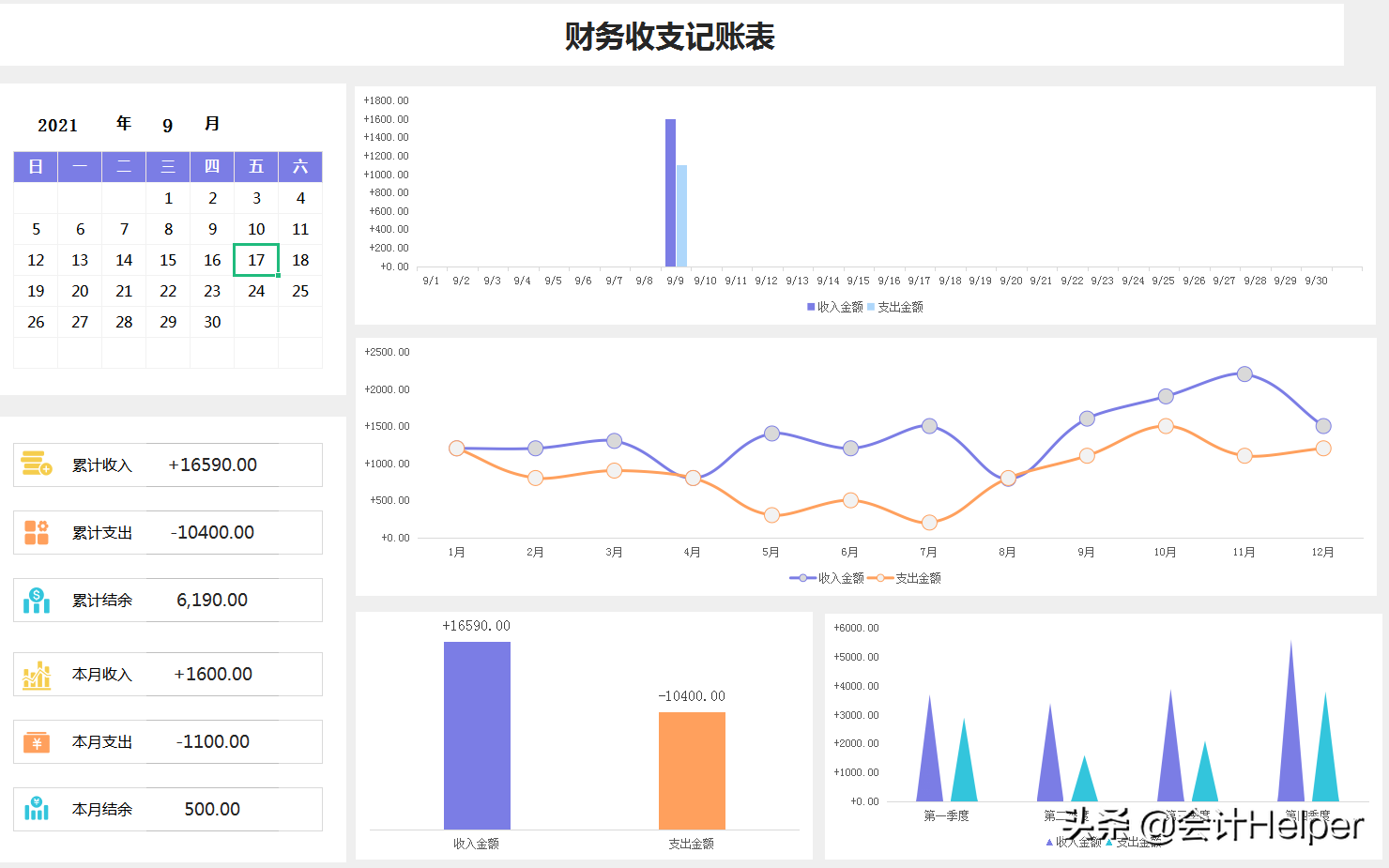Open the month selector showing 9
This screenshot has width=1389, height=868.
[167, 124]
